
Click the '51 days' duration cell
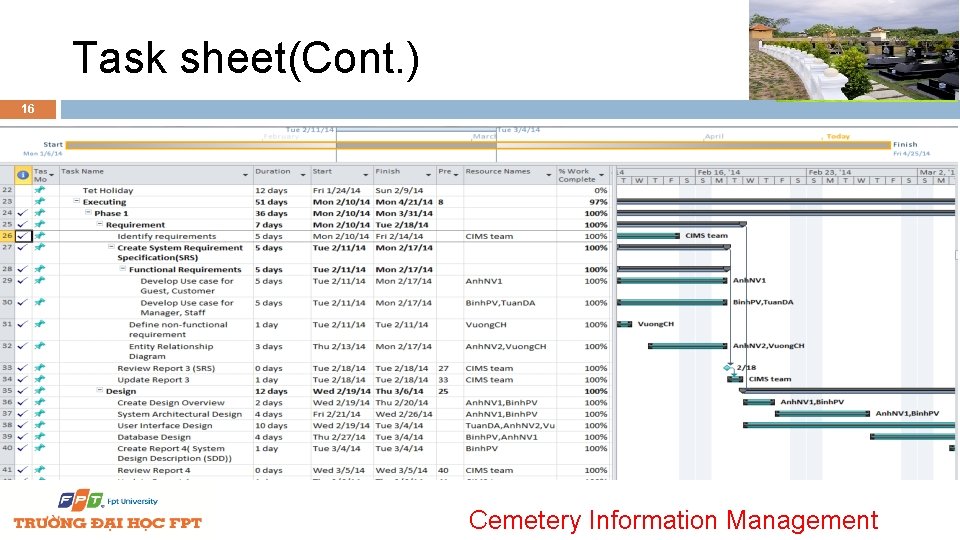[x=271, y=202]
